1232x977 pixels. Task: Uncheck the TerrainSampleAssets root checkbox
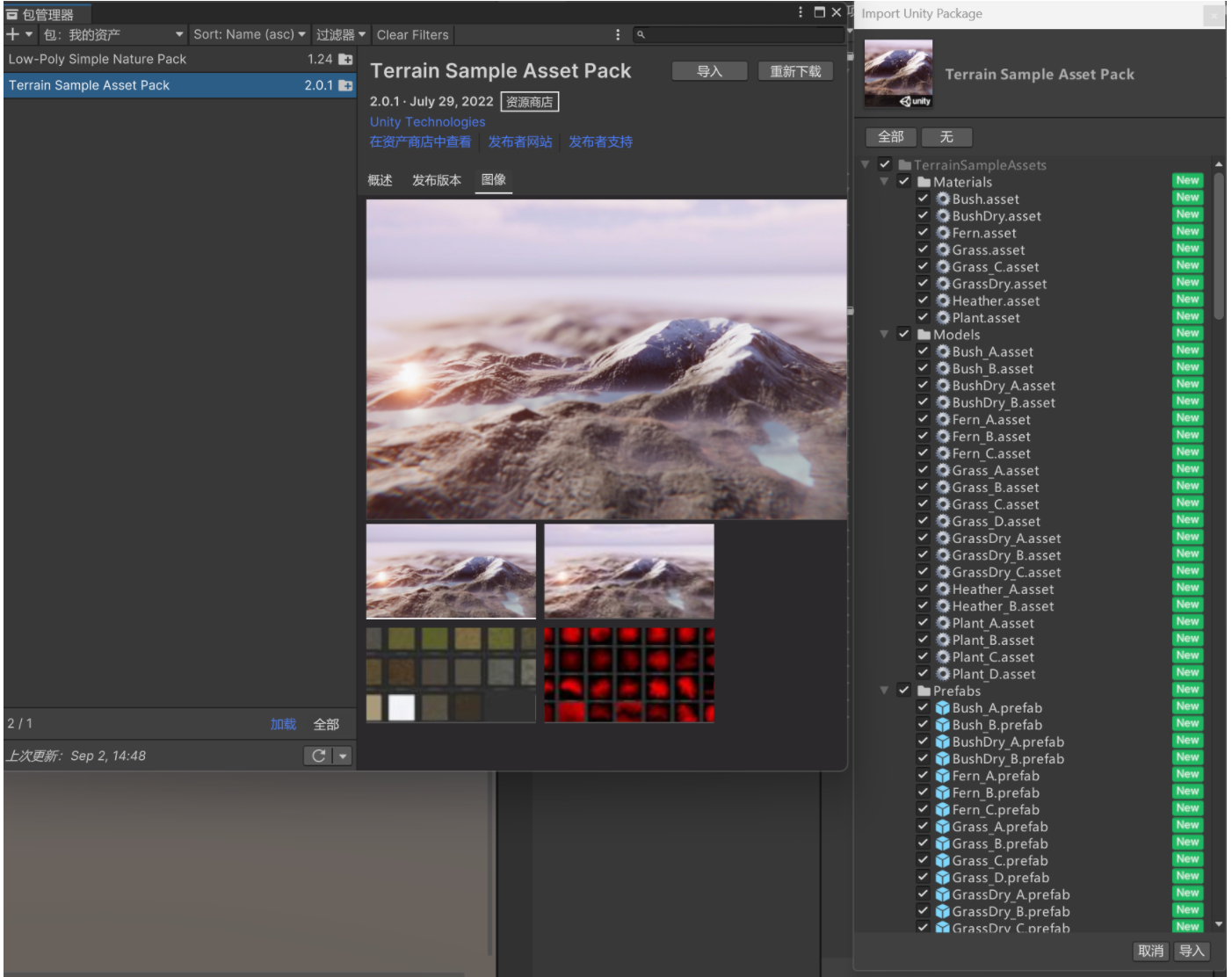885,164
